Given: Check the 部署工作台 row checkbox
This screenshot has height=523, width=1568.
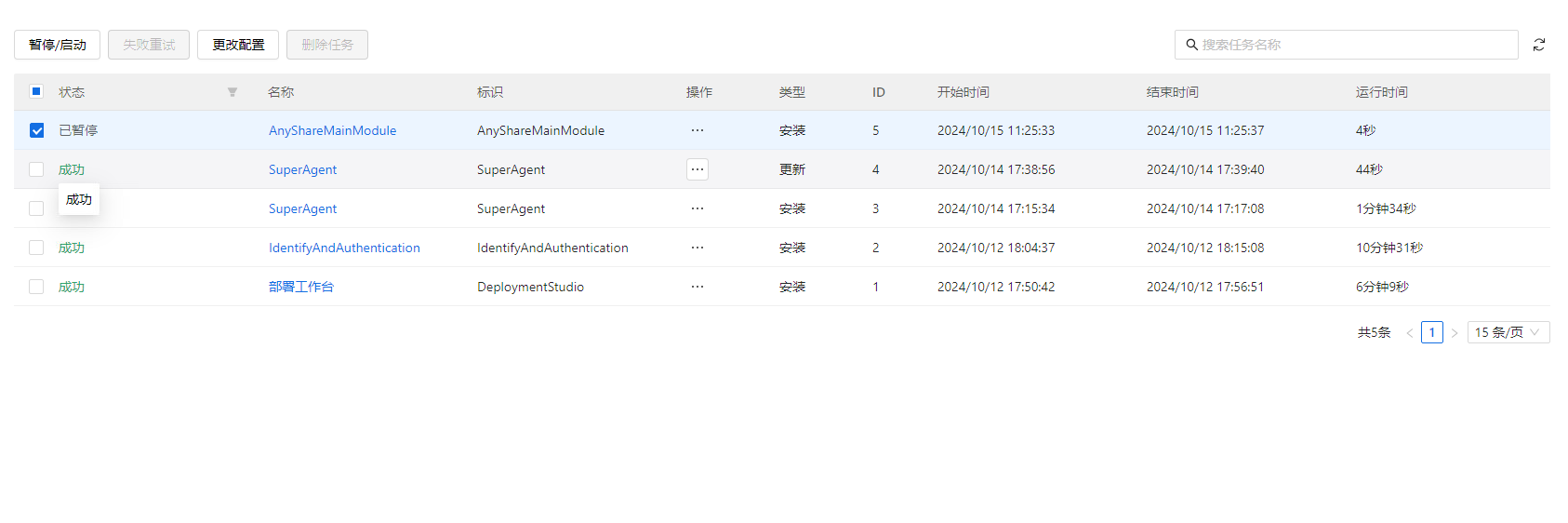Looking at the screenshot, I should [36, 287].
